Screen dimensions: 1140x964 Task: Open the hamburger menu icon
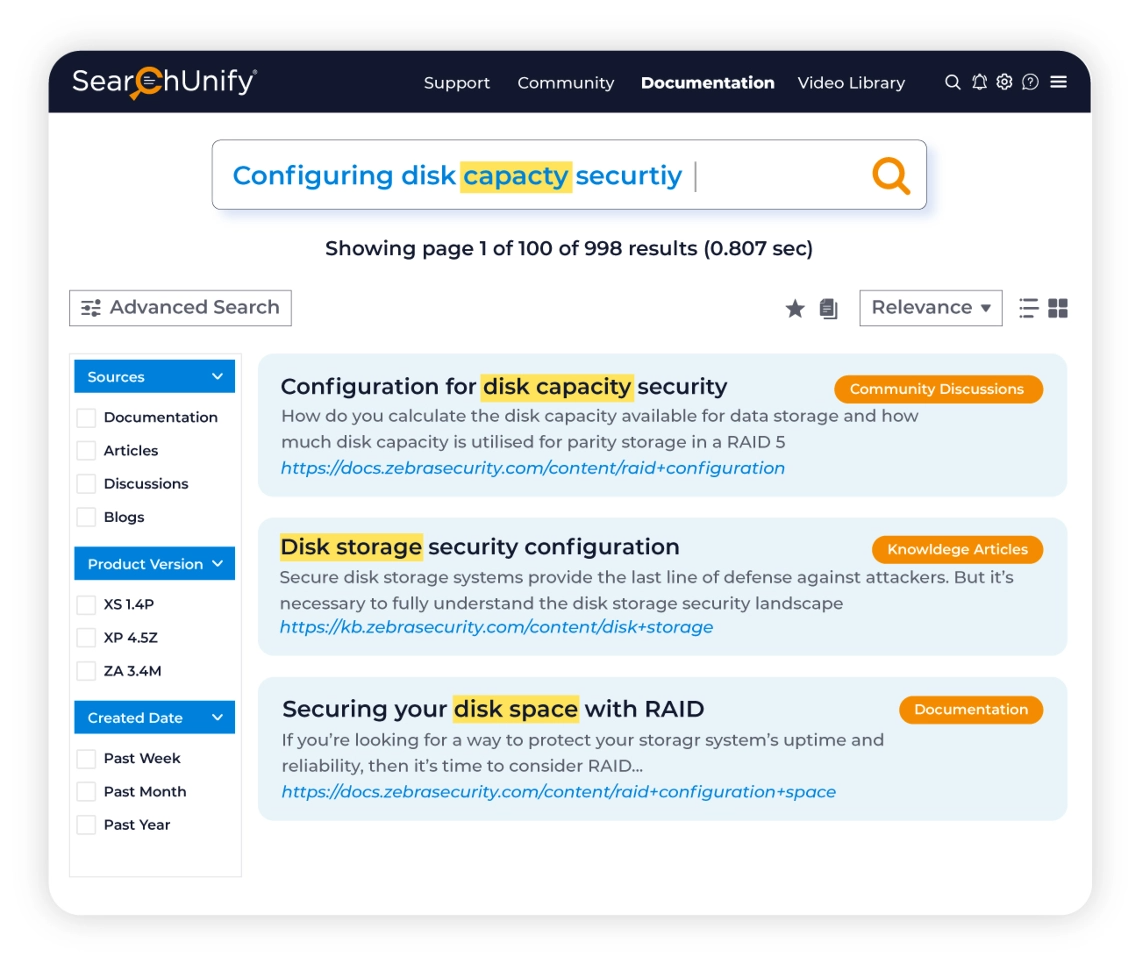click(1059, 82)
